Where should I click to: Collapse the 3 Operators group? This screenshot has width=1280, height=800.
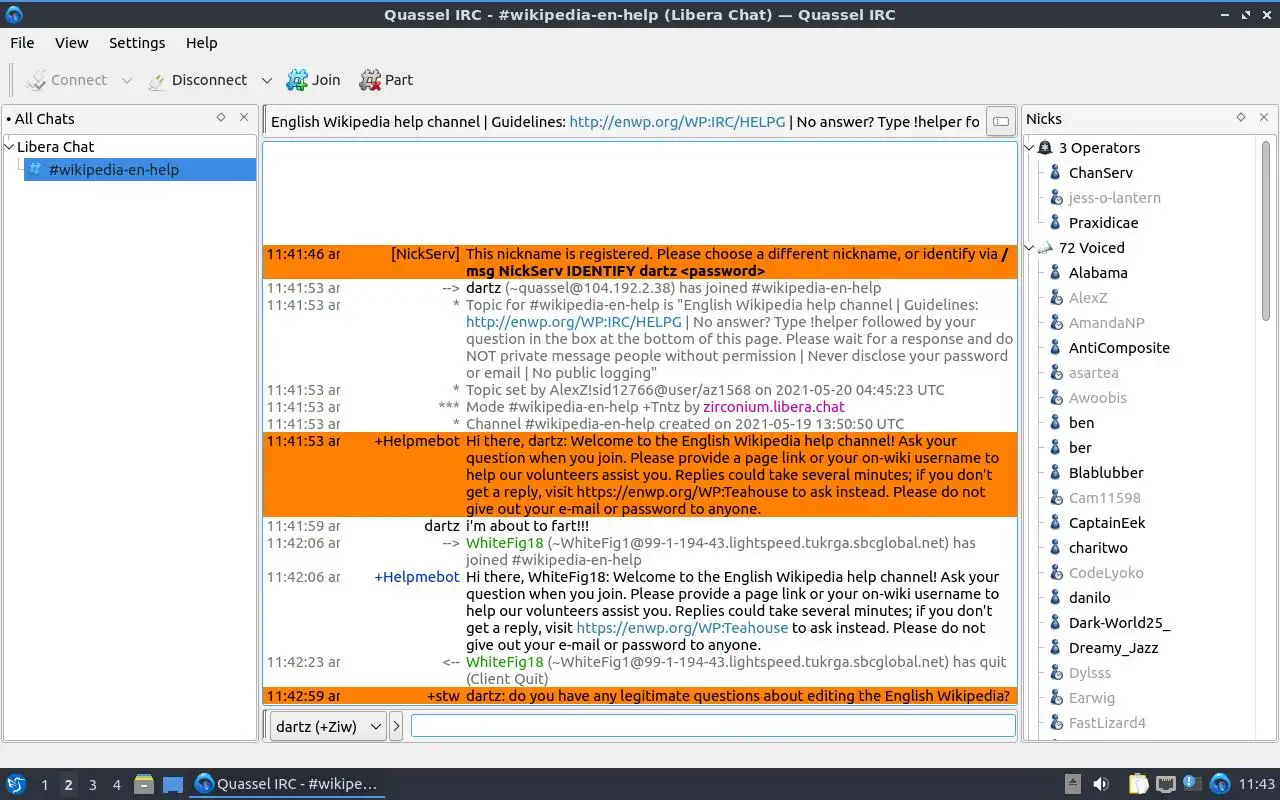[x=1031, y=148]
